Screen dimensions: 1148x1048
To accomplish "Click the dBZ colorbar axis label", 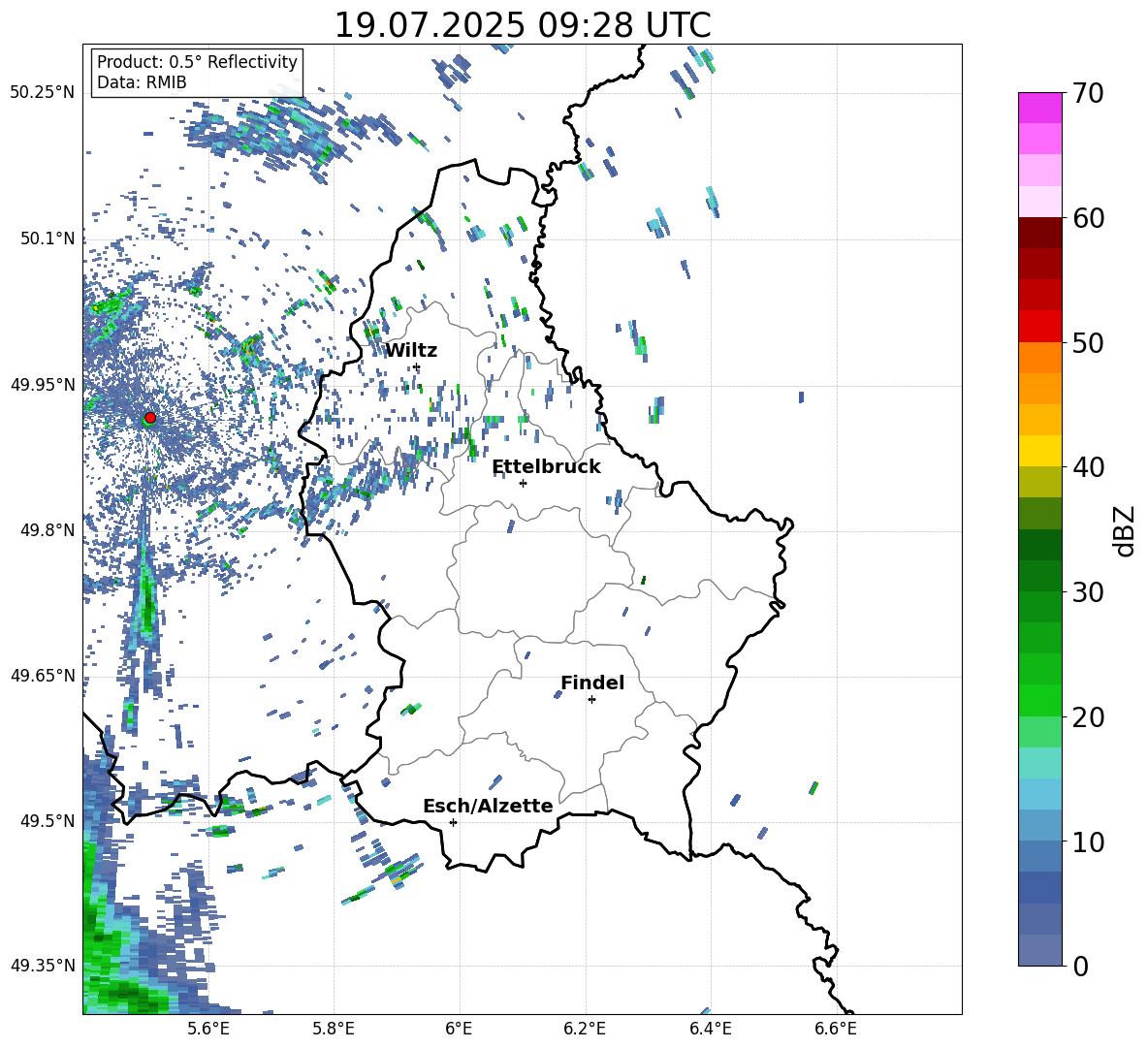I will 1124,530.
